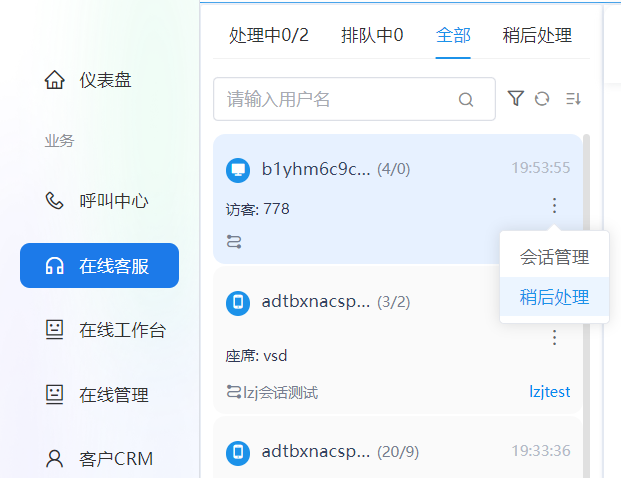Refresh the conversation list

(x=542, y=99)
